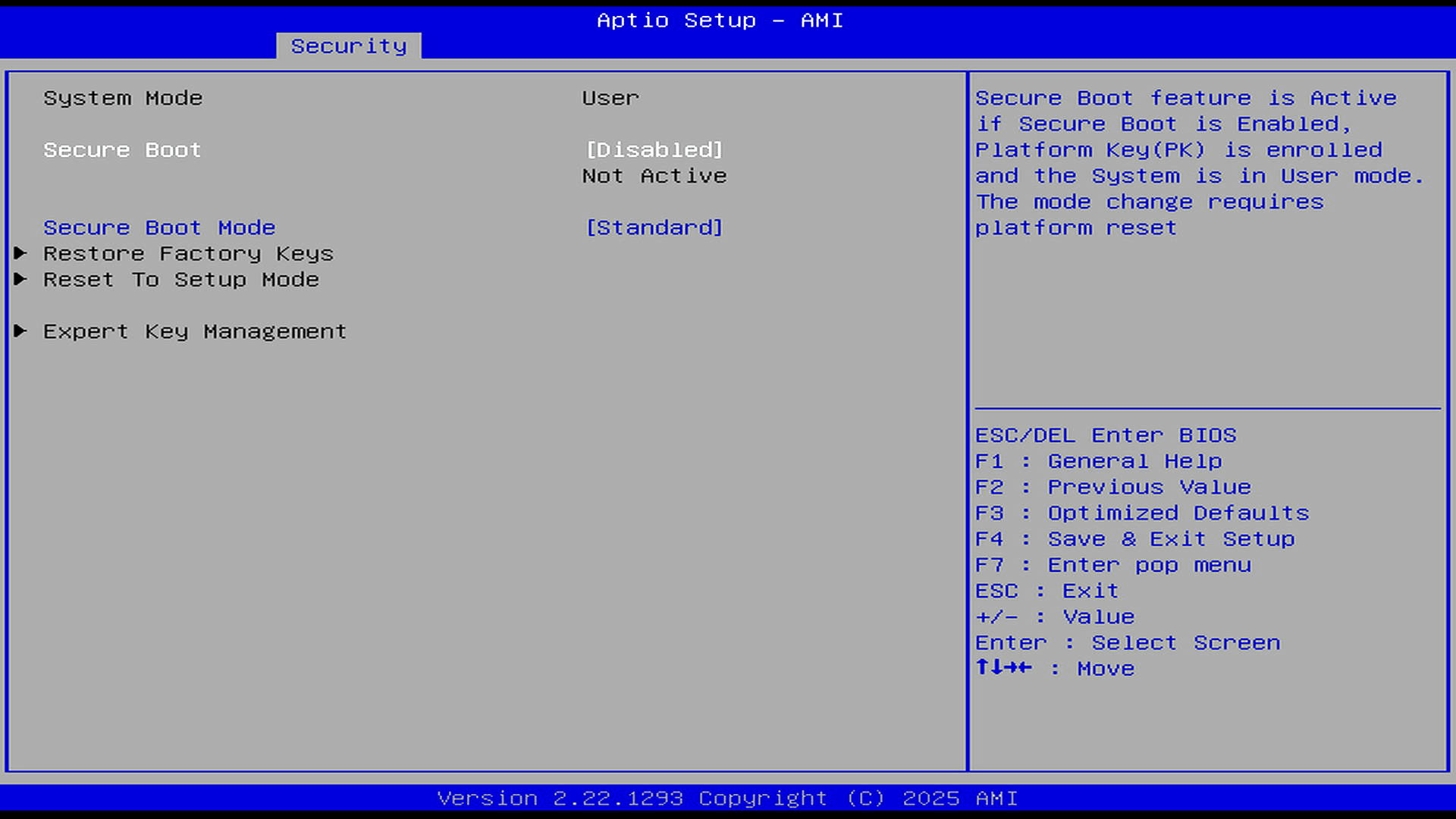Click the F2 : Previous Value hint
Screen dimensions: 1456x819
[x=1112, y=487]
